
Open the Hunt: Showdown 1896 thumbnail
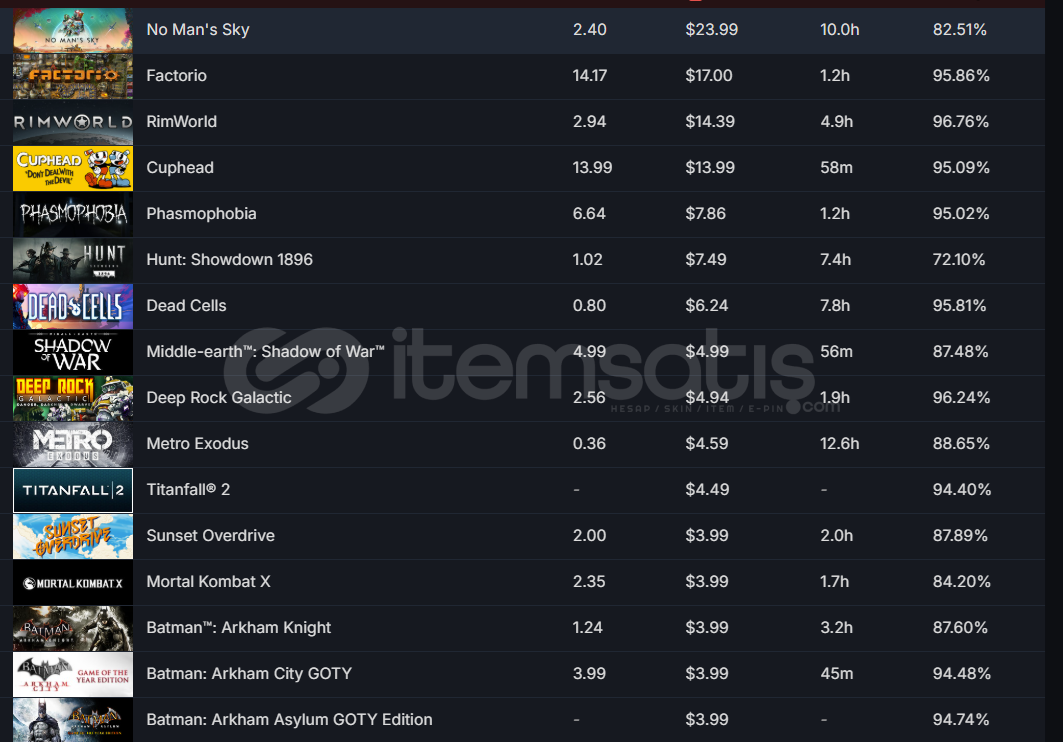73,260
